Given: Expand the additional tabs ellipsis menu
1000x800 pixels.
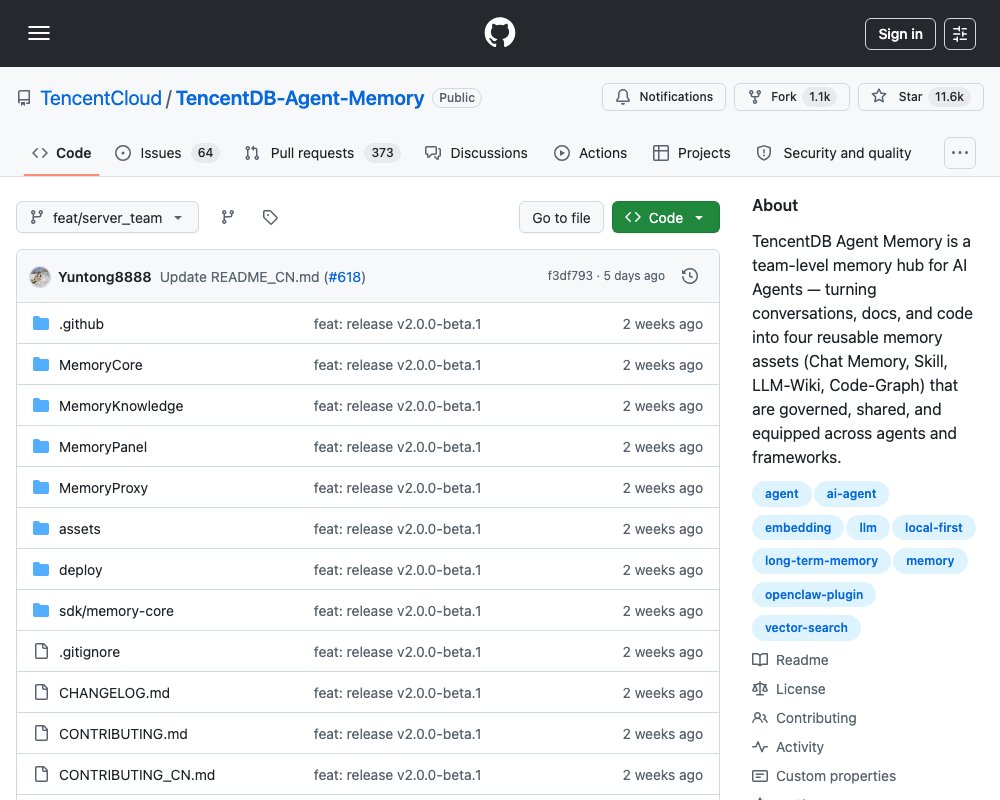Looking at the screenshot, I should click(960, 153).
